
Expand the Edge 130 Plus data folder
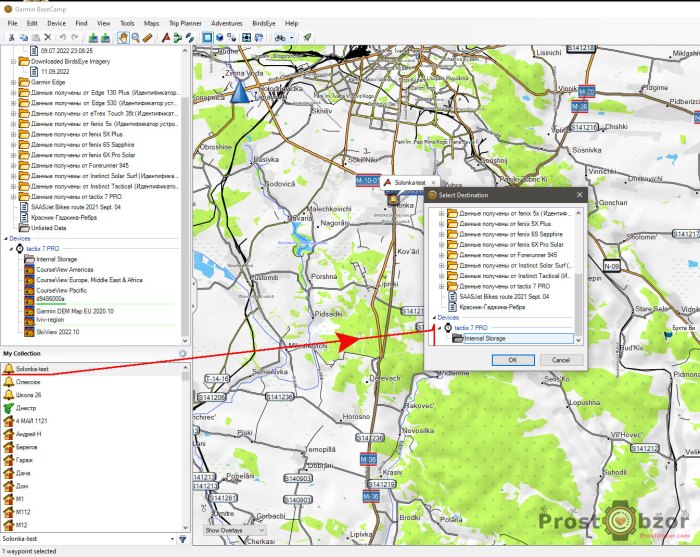pyautogui.click(x=13, y=93)
